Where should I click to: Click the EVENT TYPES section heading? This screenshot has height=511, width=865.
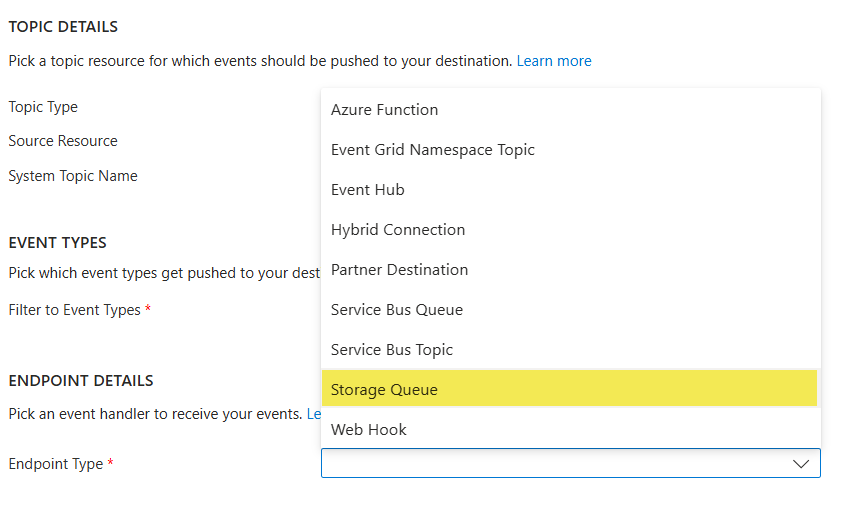pos(57,243)
